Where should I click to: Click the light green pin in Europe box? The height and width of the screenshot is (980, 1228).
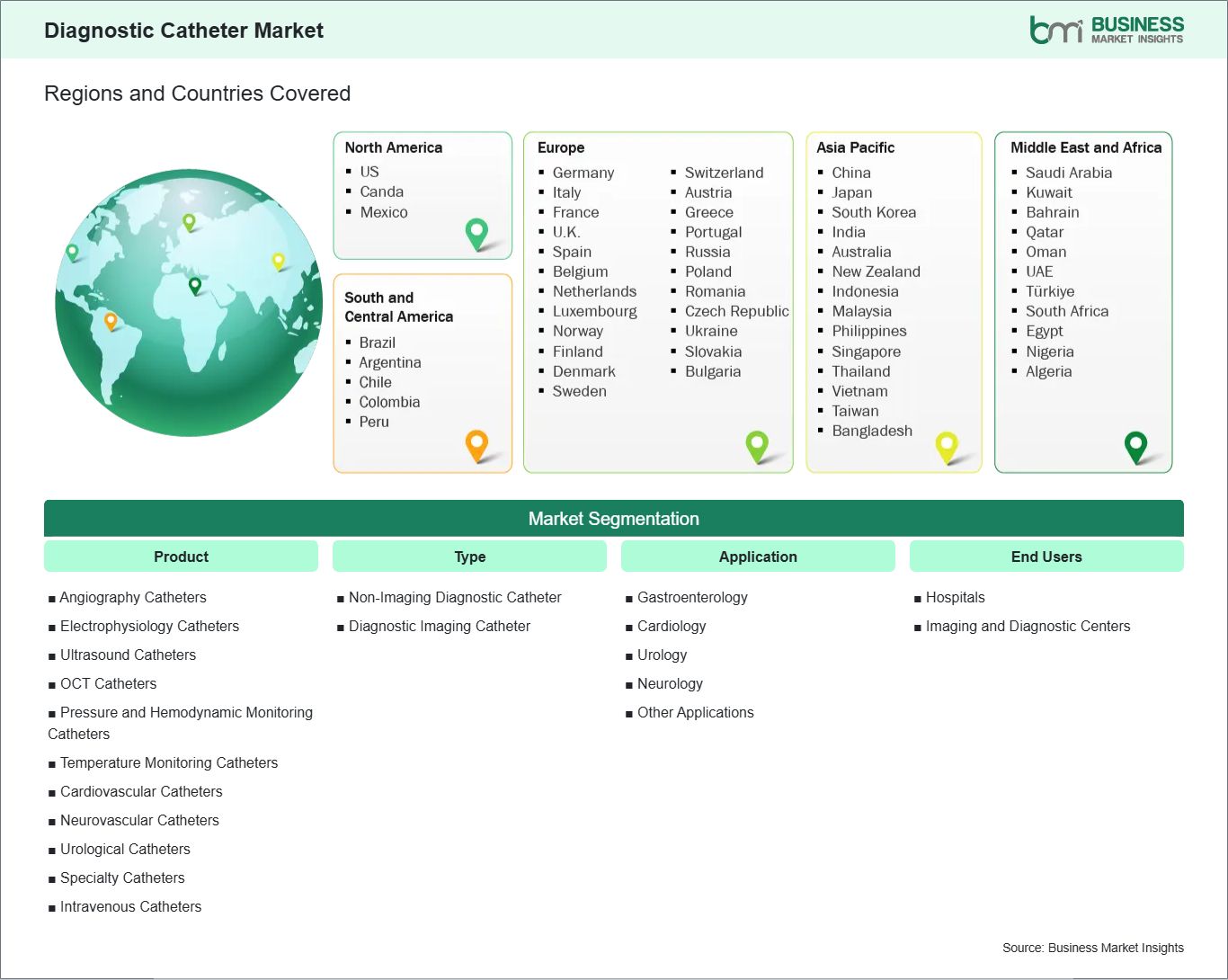pos(757,444)
